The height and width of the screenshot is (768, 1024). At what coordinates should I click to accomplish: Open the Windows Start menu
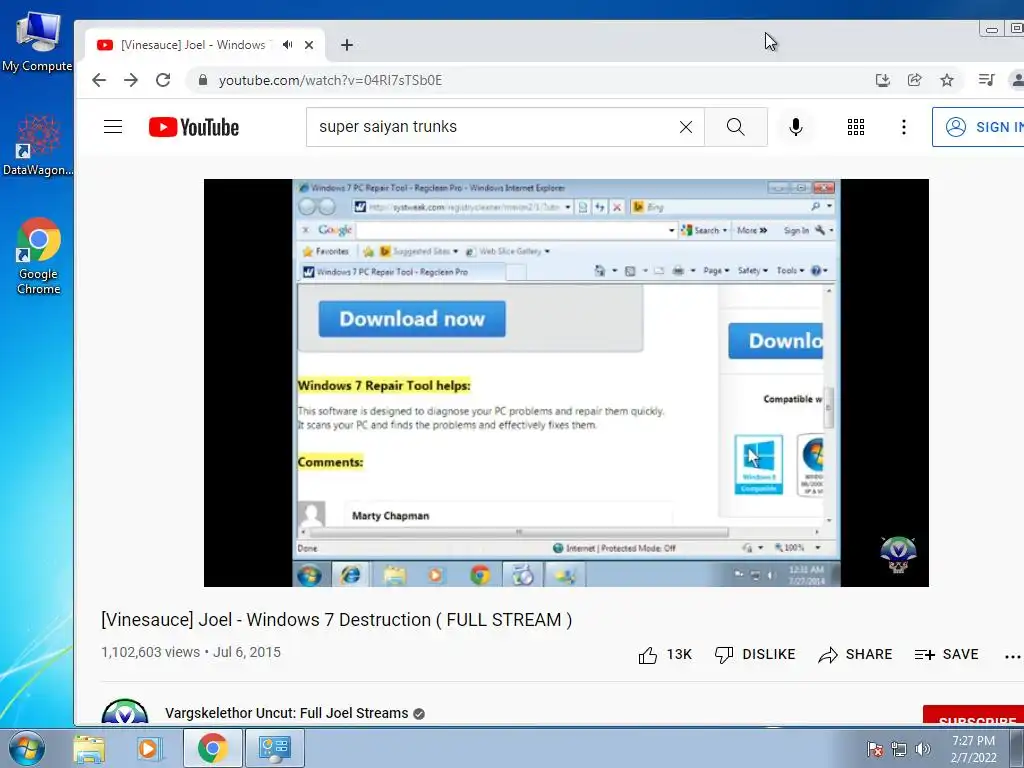(27, 748)
